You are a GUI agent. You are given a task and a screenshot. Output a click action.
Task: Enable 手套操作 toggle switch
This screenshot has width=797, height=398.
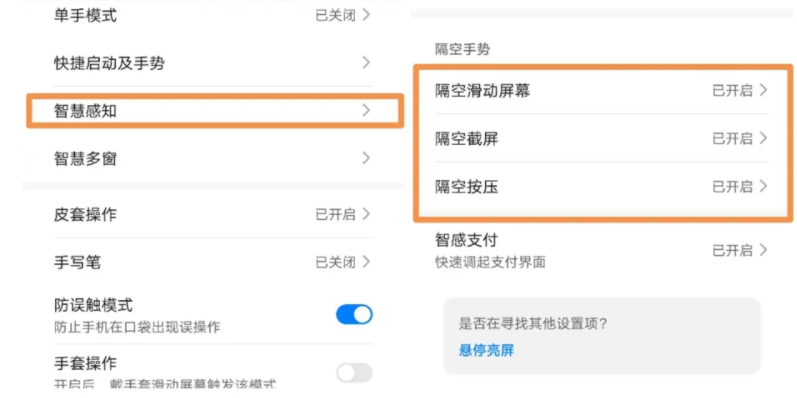pos(354,373)
